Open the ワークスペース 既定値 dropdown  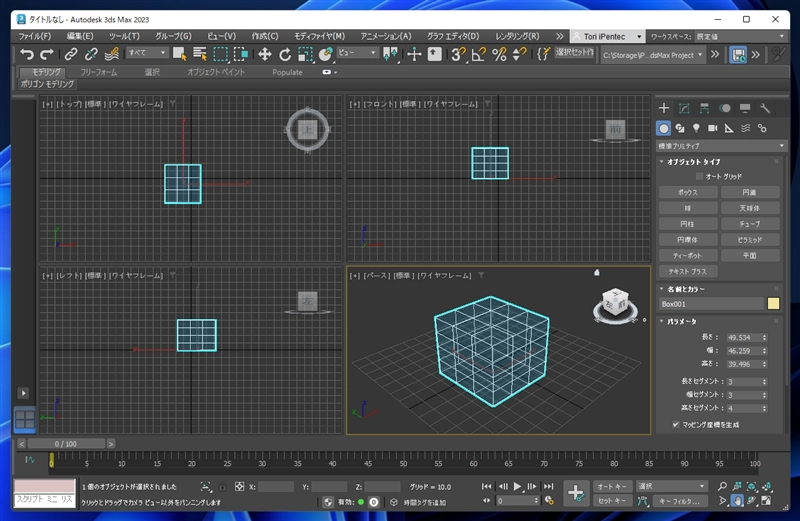point(741,36)
